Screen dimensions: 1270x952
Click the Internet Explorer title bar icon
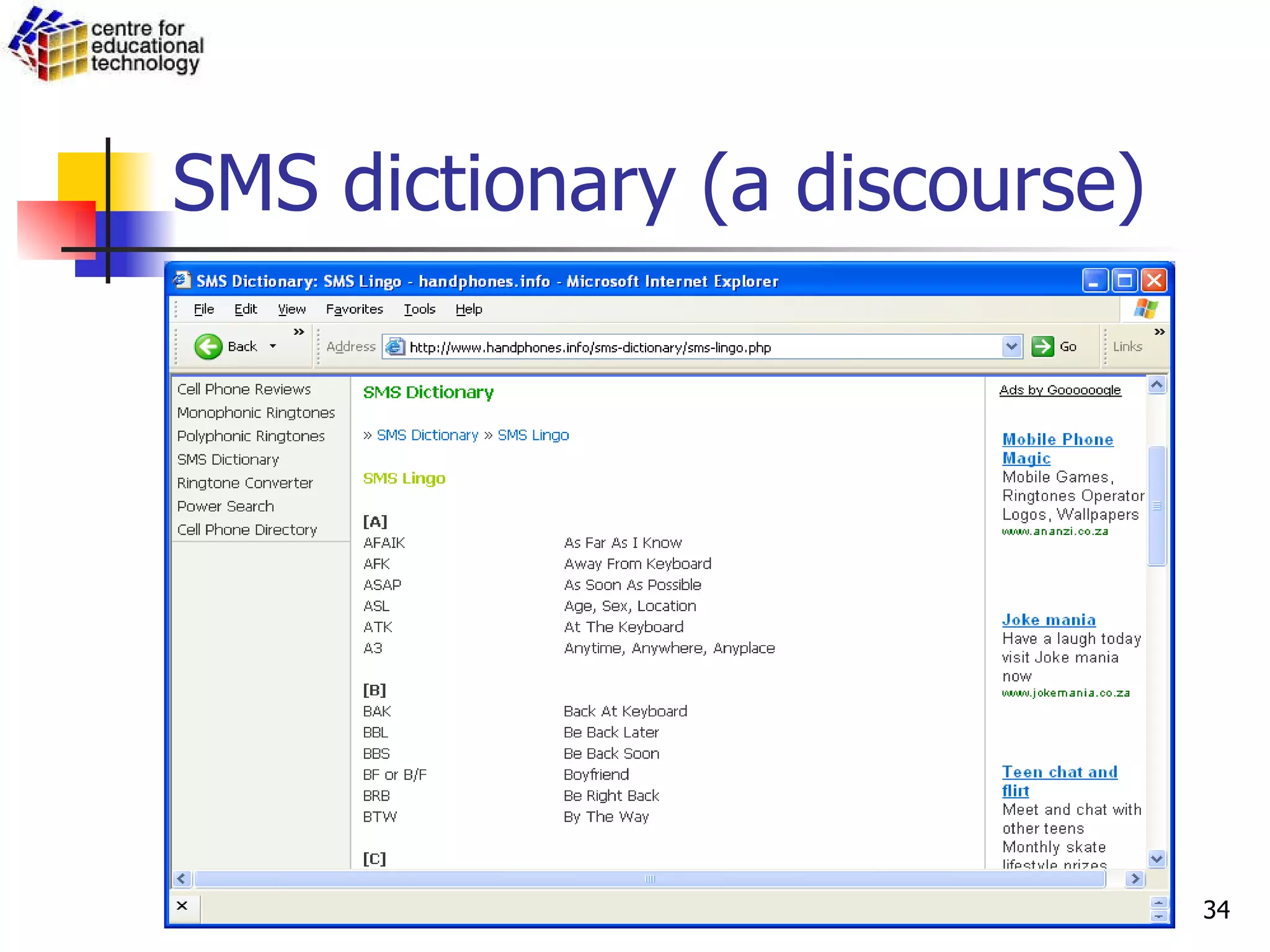182,280
